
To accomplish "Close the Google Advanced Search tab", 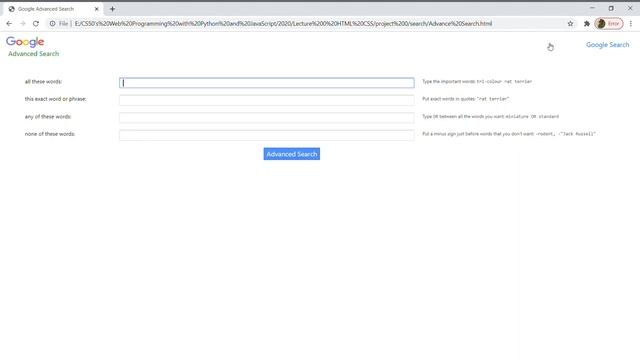I will (x=97, y=9).
